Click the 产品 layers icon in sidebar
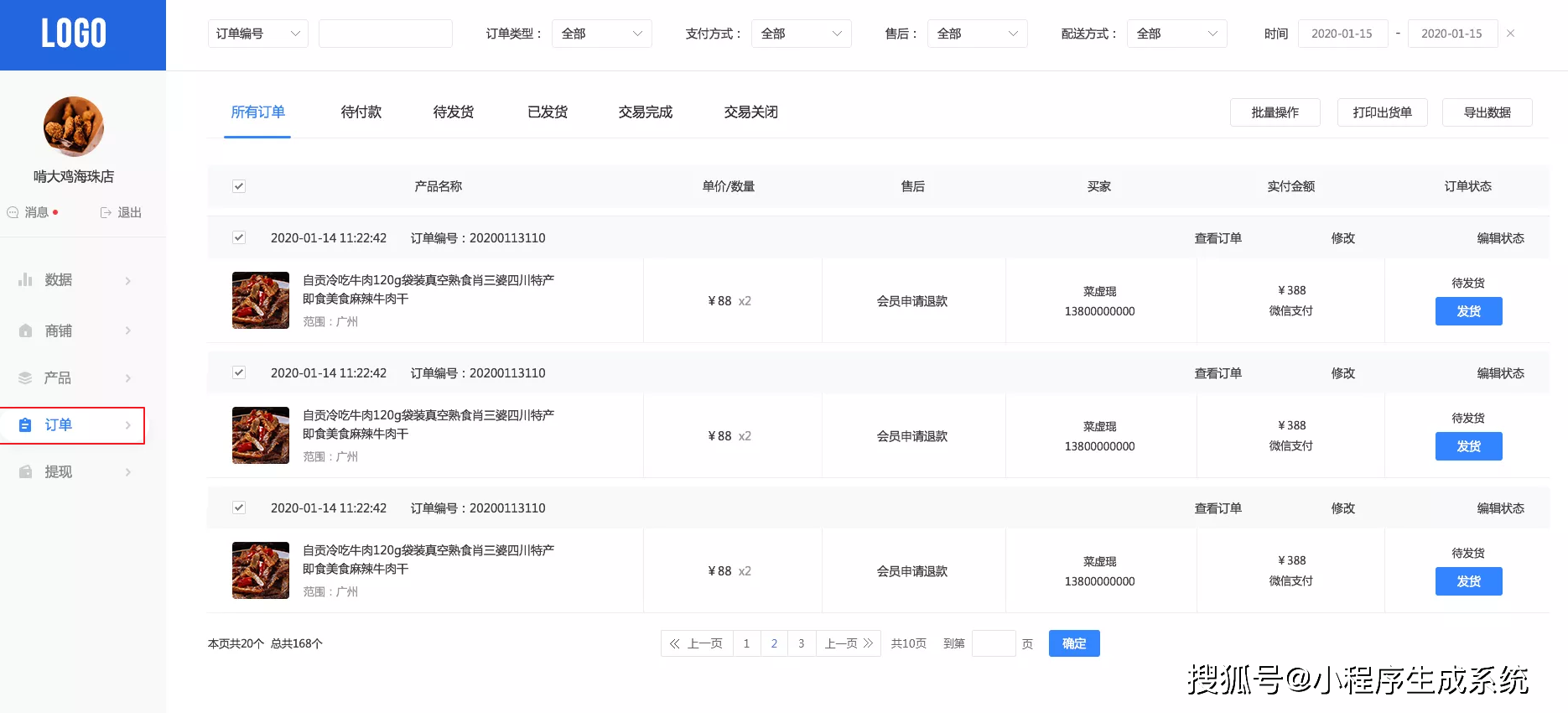Screen dimensions: 1568x713 25,377
